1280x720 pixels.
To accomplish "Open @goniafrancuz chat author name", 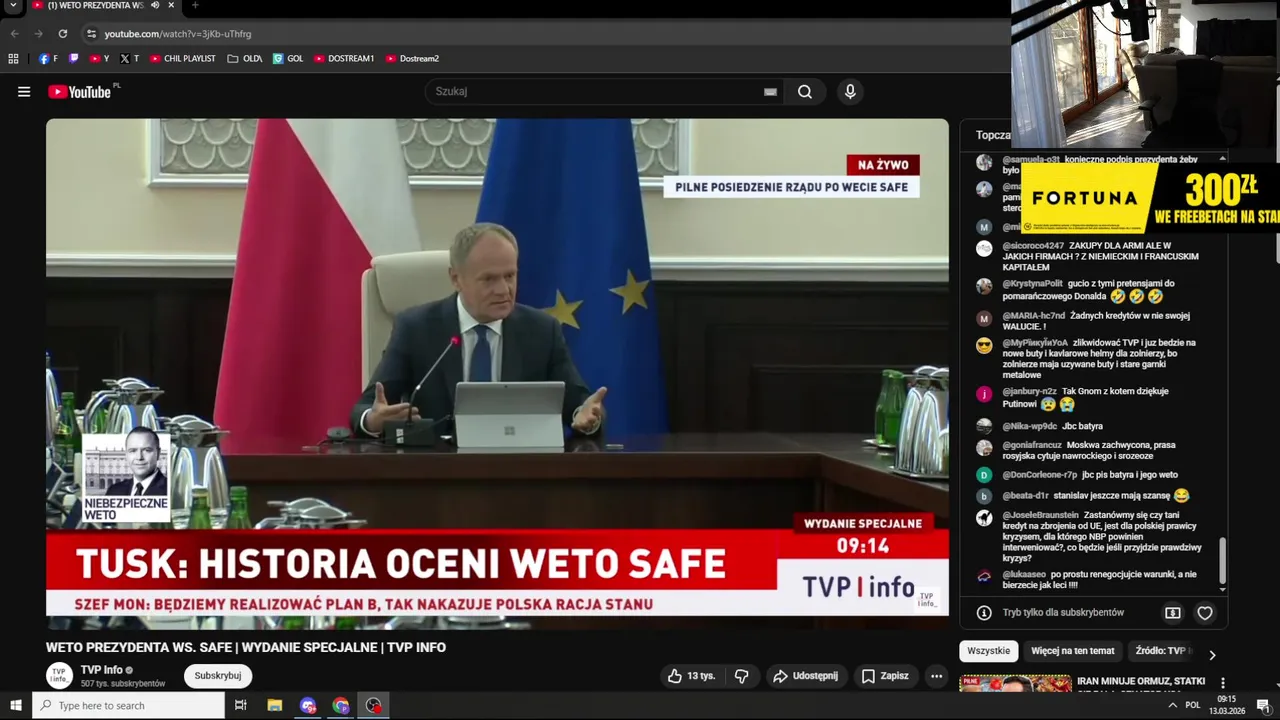I will coord(1032,445).
